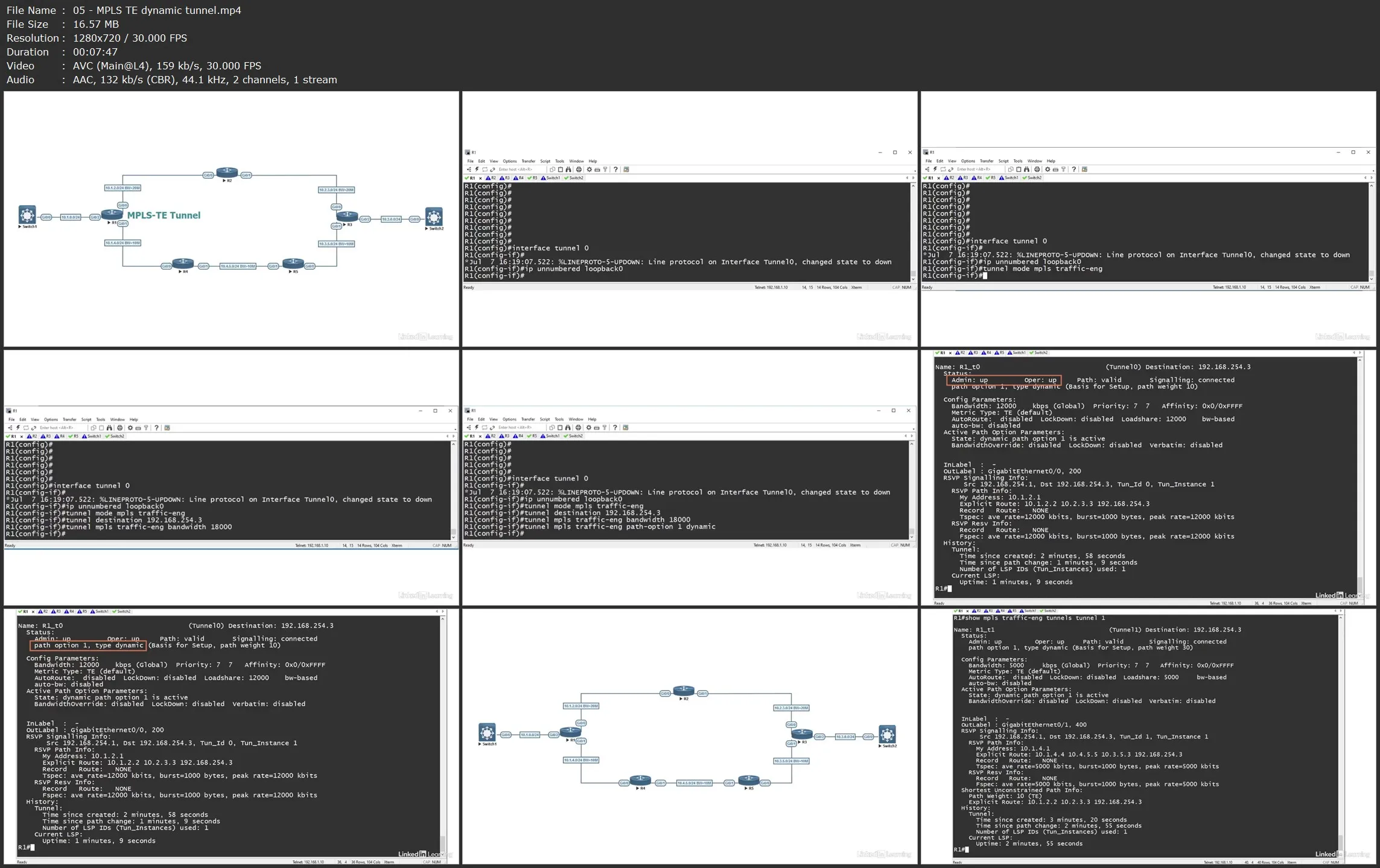Click the file name '05 - MPLS TE dynamic tunnel.mp4'
This screenshot has width=1380, height=868.
[157, 10]
